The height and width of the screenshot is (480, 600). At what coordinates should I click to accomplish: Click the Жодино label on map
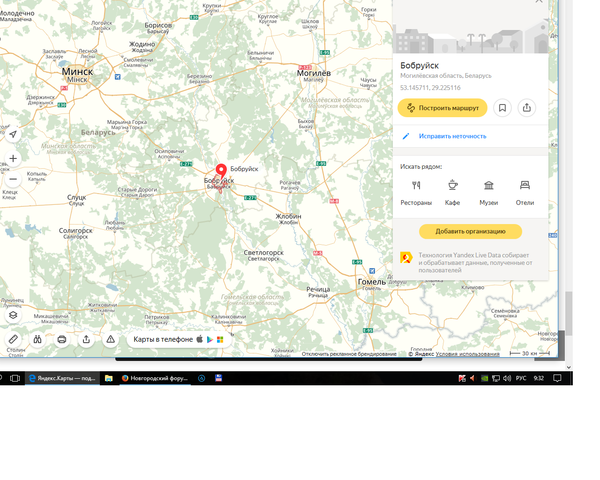(142, 44)
